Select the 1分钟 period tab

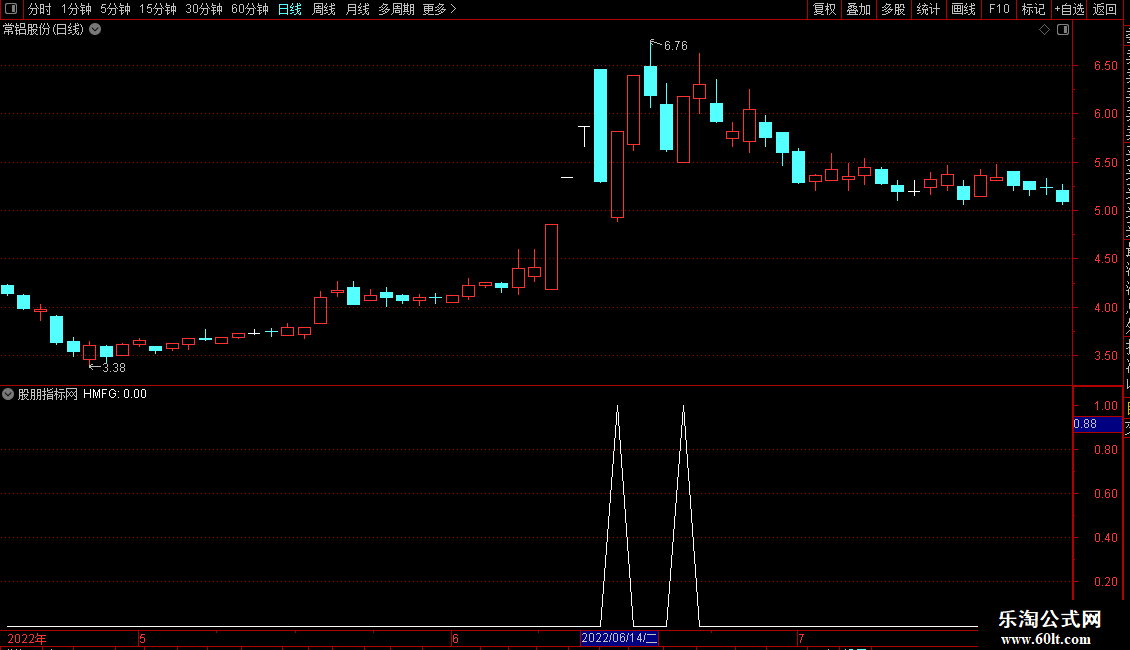pyautogui.click(x=76, y=9)
